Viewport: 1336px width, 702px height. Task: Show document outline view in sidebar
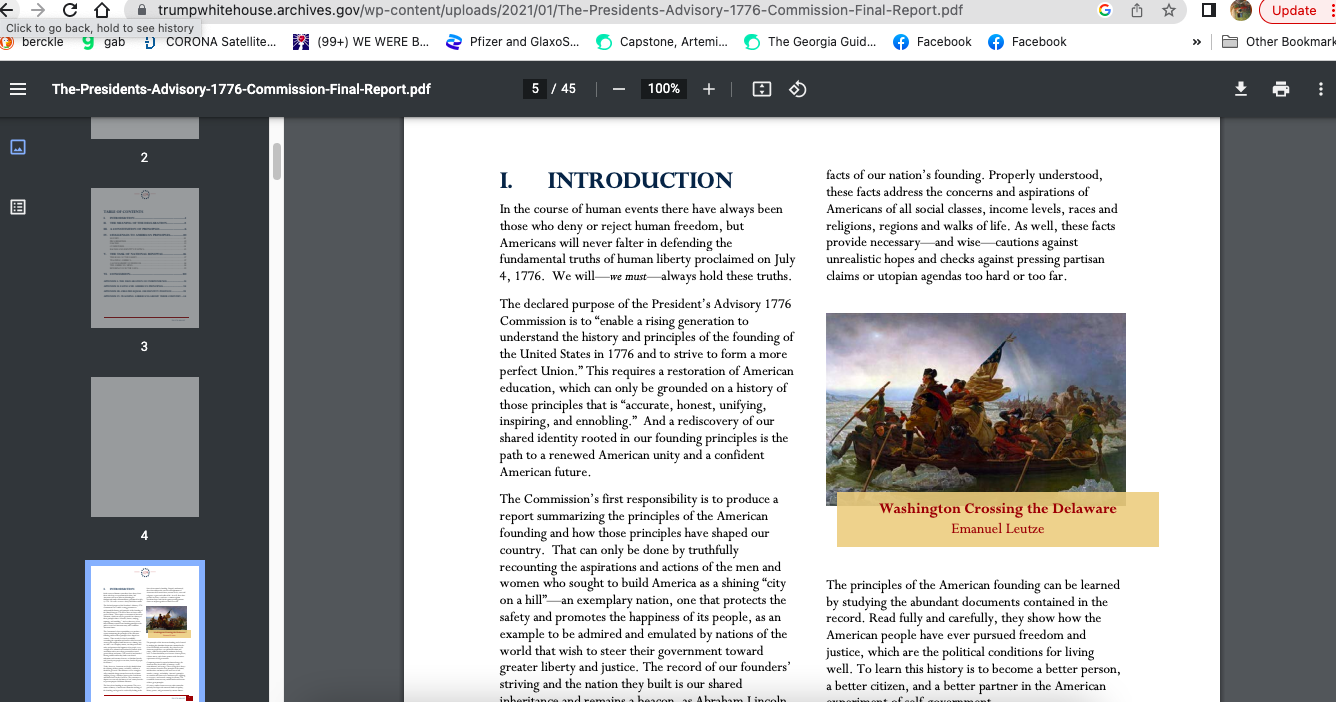pos(18,207)
